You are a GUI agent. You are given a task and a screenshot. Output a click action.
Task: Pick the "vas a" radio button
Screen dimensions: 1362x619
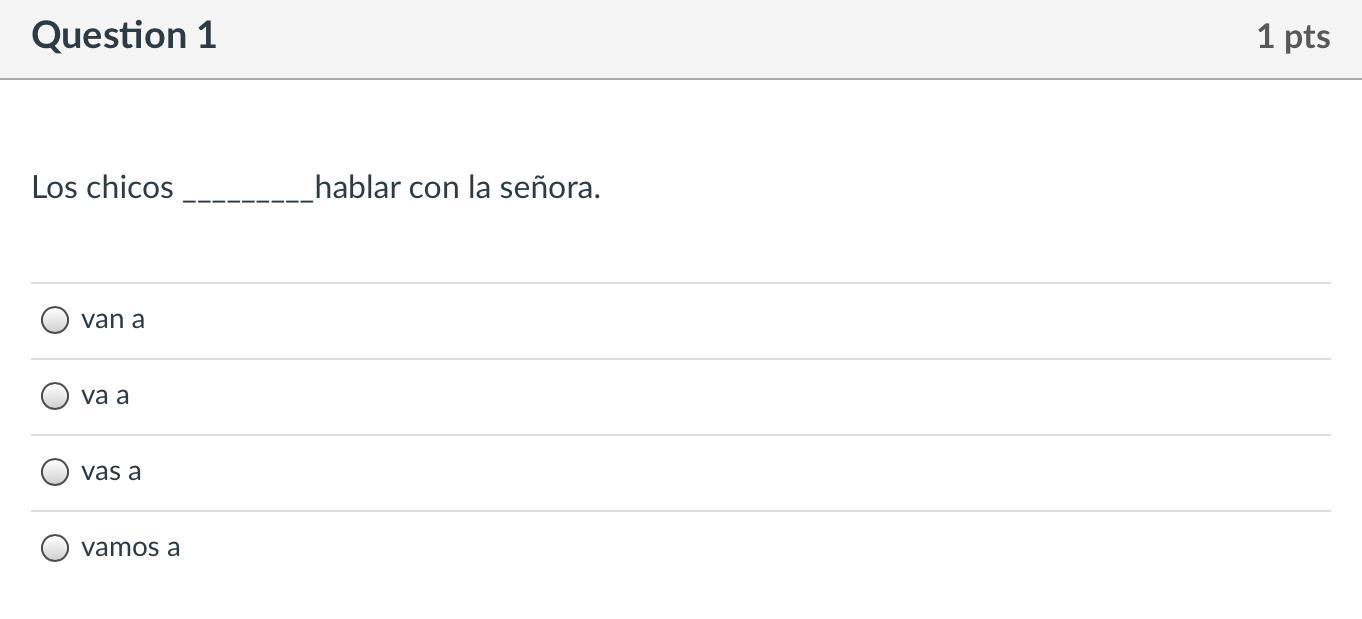[x=55, y=472]
